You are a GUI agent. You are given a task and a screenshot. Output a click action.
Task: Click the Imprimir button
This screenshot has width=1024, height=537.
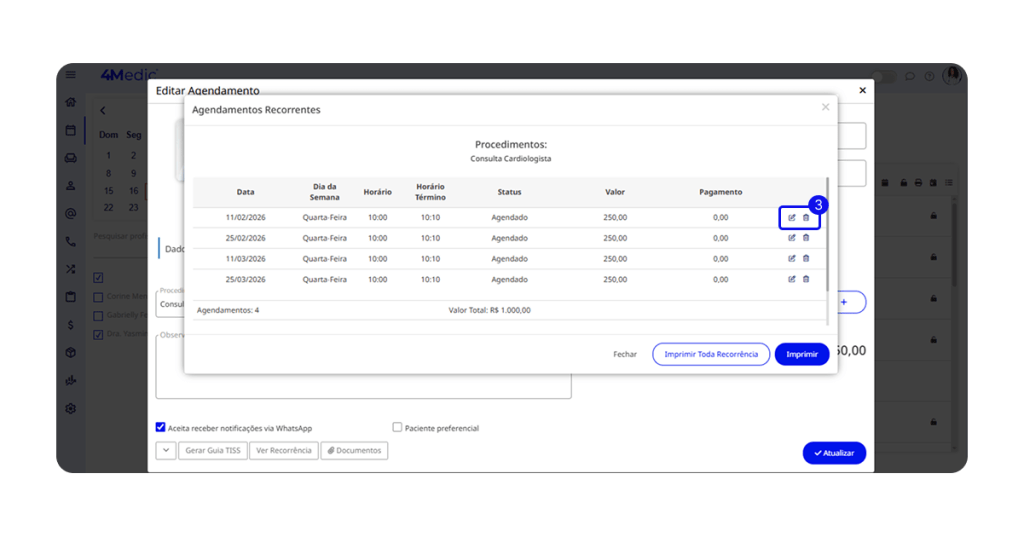coord(802,354)
